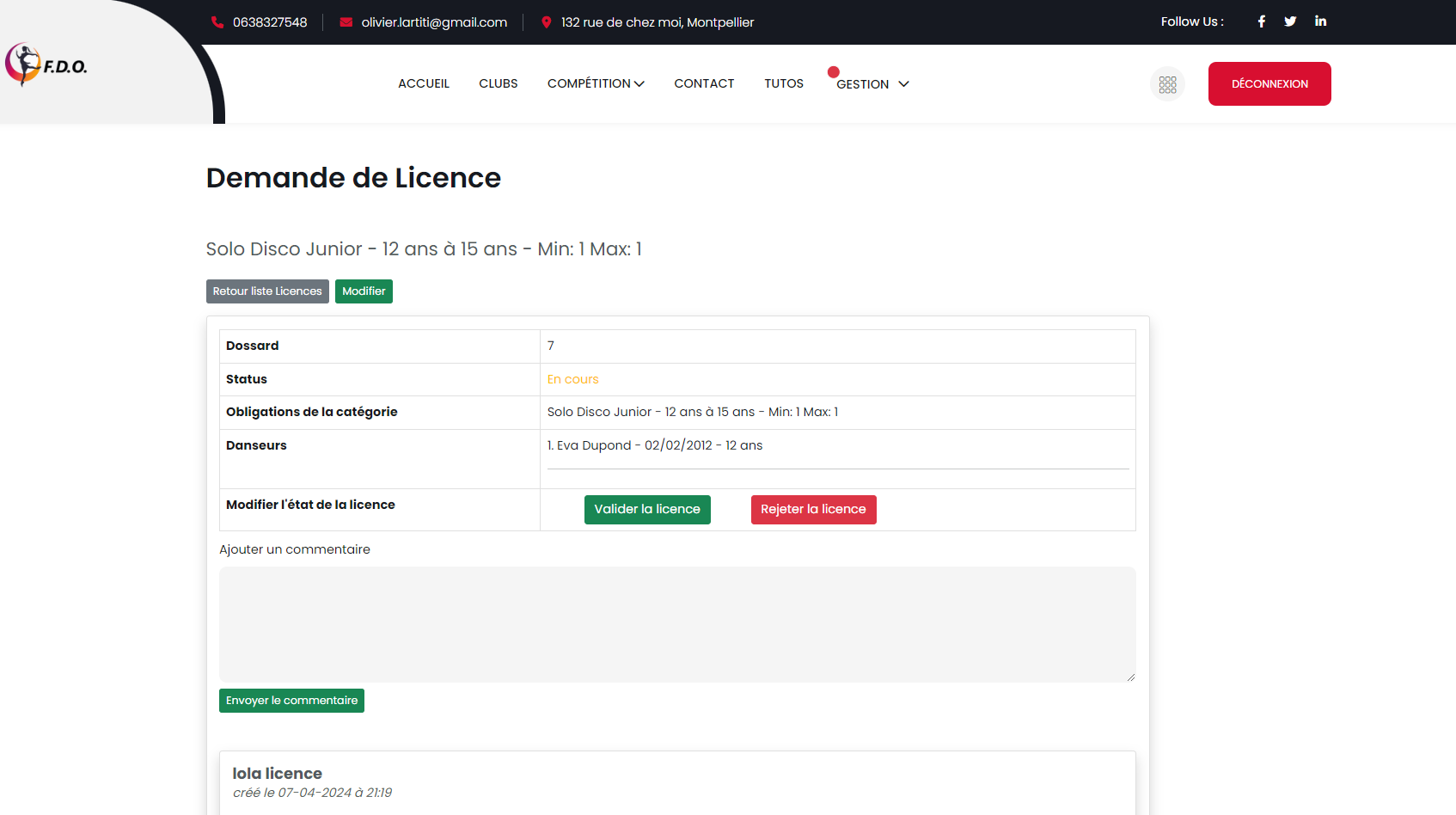
Task: Click the phone icon in top bar
Action: [x=217, y=22]
